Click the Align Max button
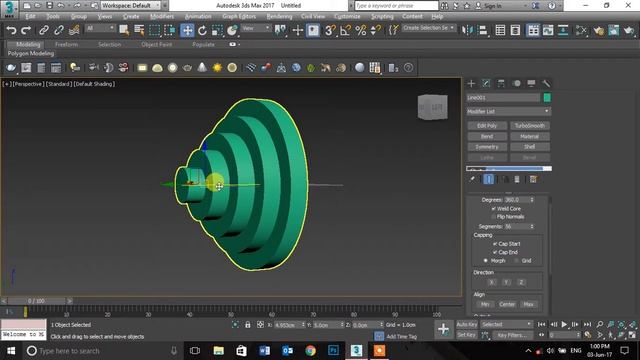The image size is (640, 360). pos(529,304)
